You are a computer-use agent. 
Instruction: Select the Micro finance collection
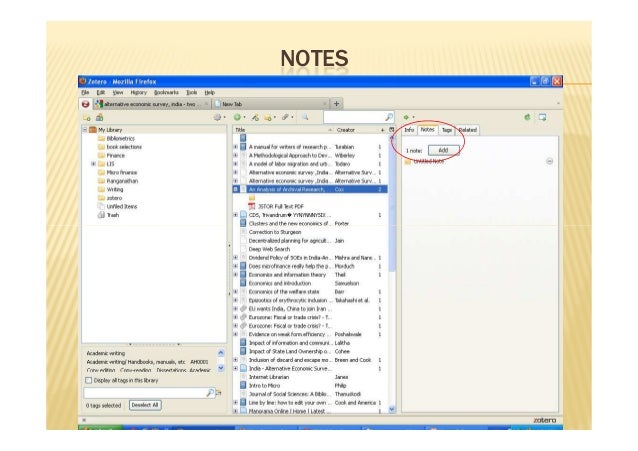(x=122, y=173)
